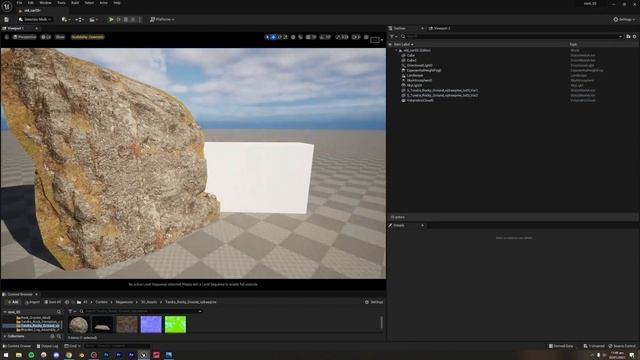Select the translate transform tool in viewport
The width and height of the screenshot is (640, 360).
coord(273,37)
